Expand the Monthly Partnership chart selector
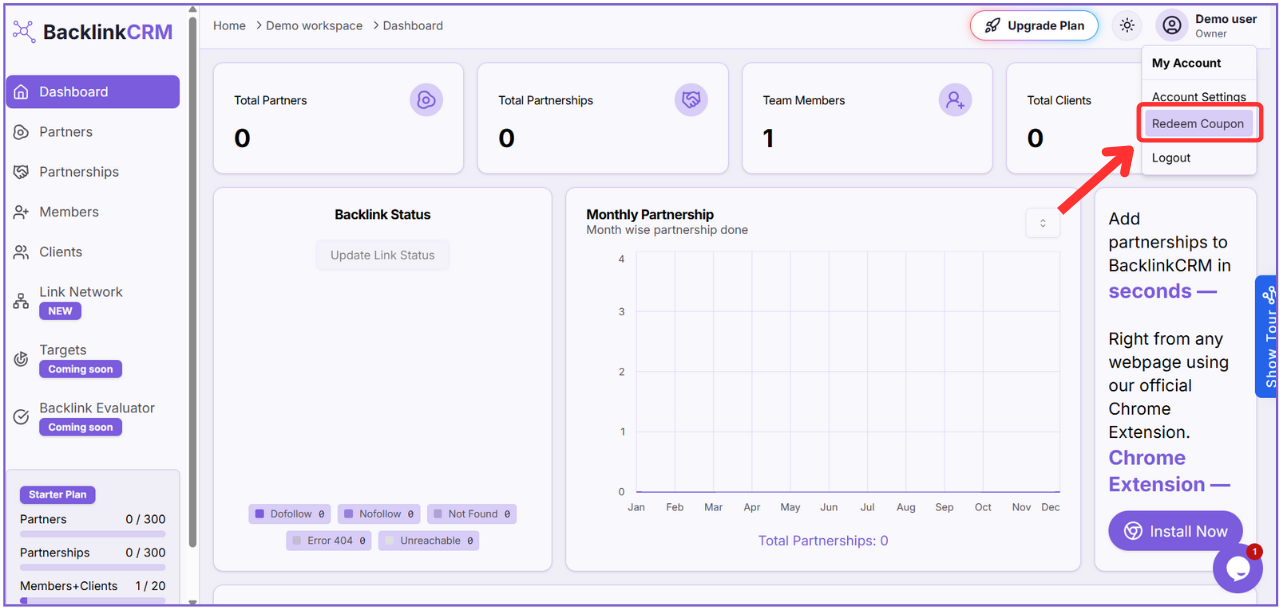Viewport: 1282px width, 608px height. [1042, 223]
